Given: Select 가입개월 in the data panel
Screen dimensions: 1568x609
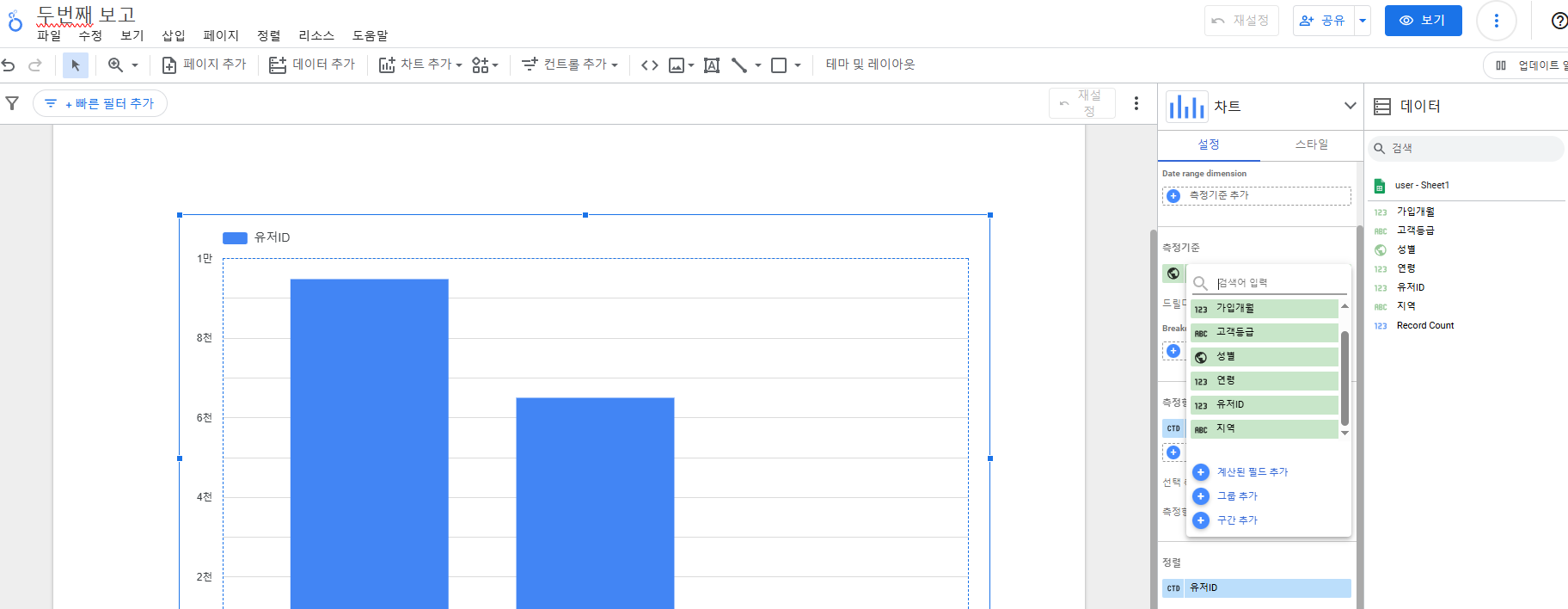Looking at the screenshot, I should [1415, 212].
